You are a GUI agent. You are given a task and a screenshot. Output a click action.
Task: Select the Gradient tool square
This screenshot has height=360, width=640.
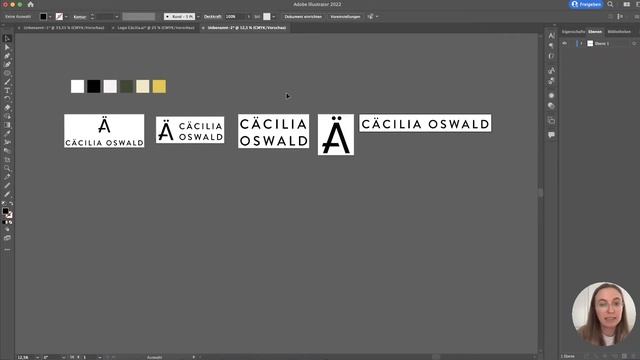[x=7, y=125]
